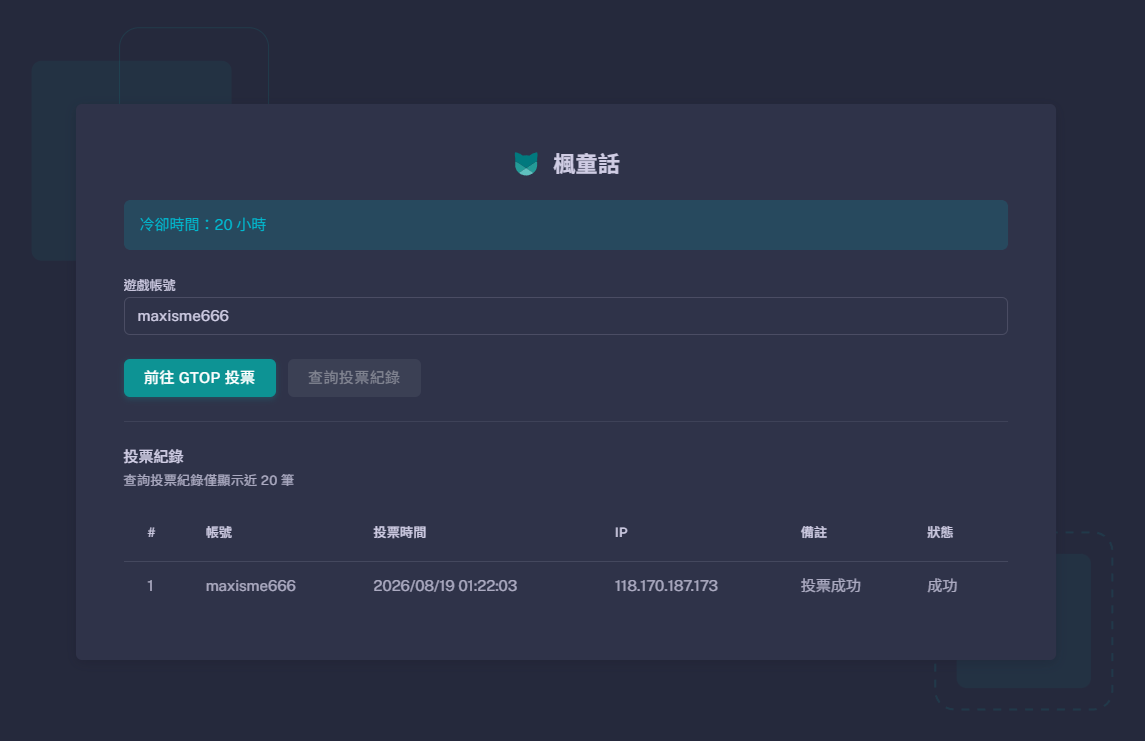Click the note 查詢投票紀錄僅顯示近 20 筆
The height and width of the screenshot is (741, 1145).
(x=209, y=480)
